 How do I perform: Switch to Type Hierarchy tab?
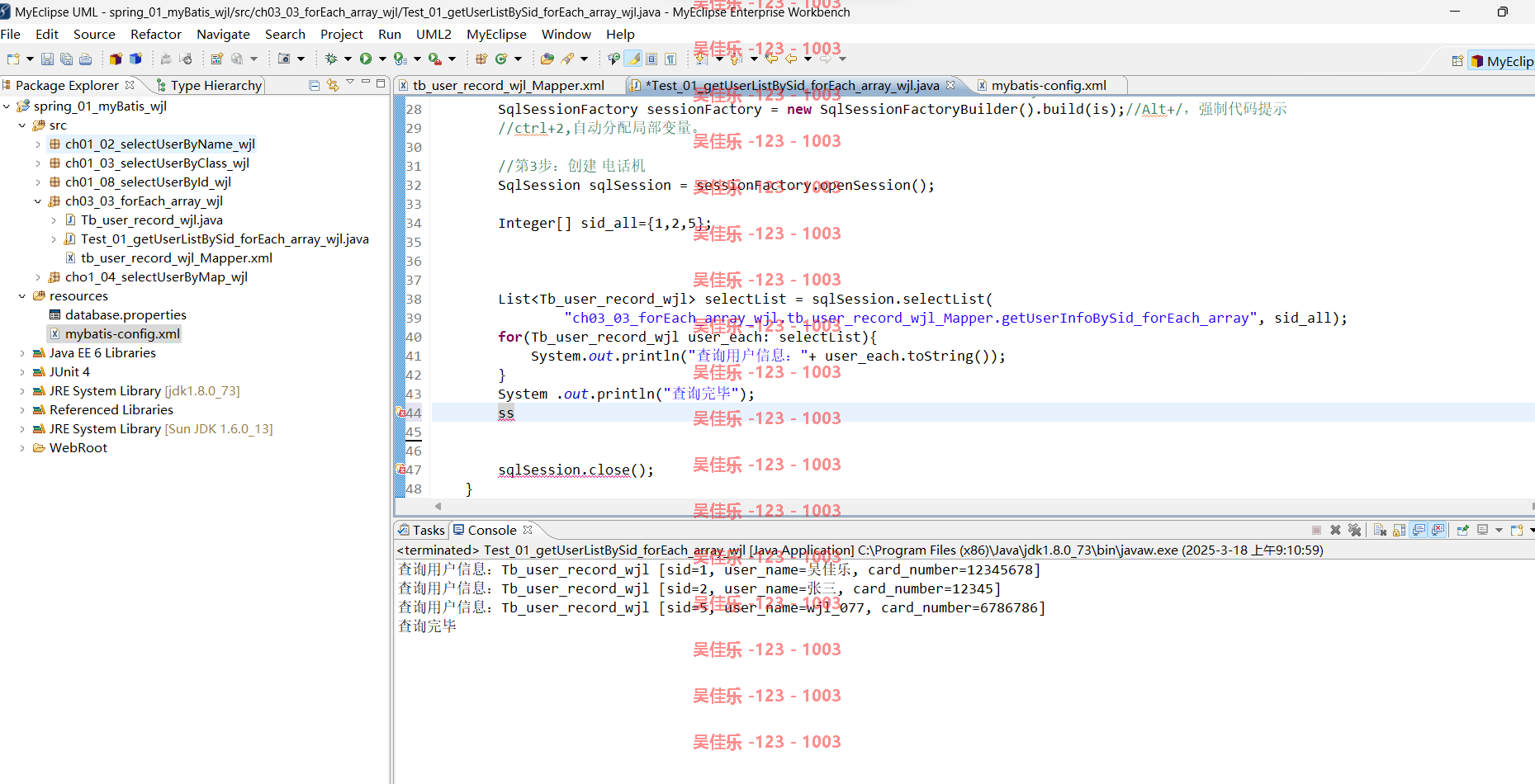(210, 85)
